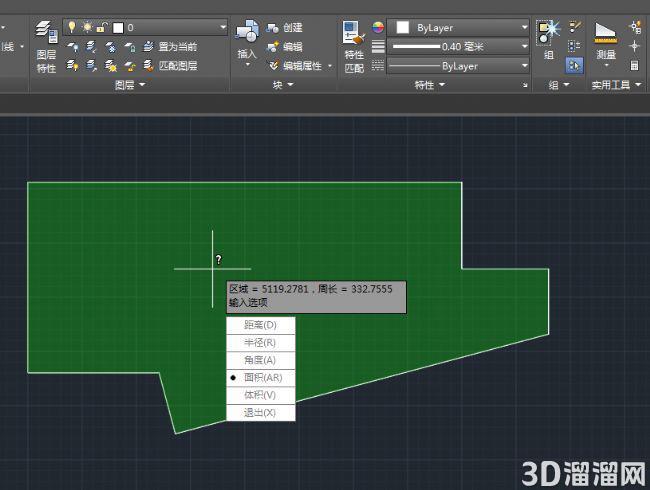Choose Distance 距离(D) from the options menu
650x490 pixels.
[x=261, y=325]
